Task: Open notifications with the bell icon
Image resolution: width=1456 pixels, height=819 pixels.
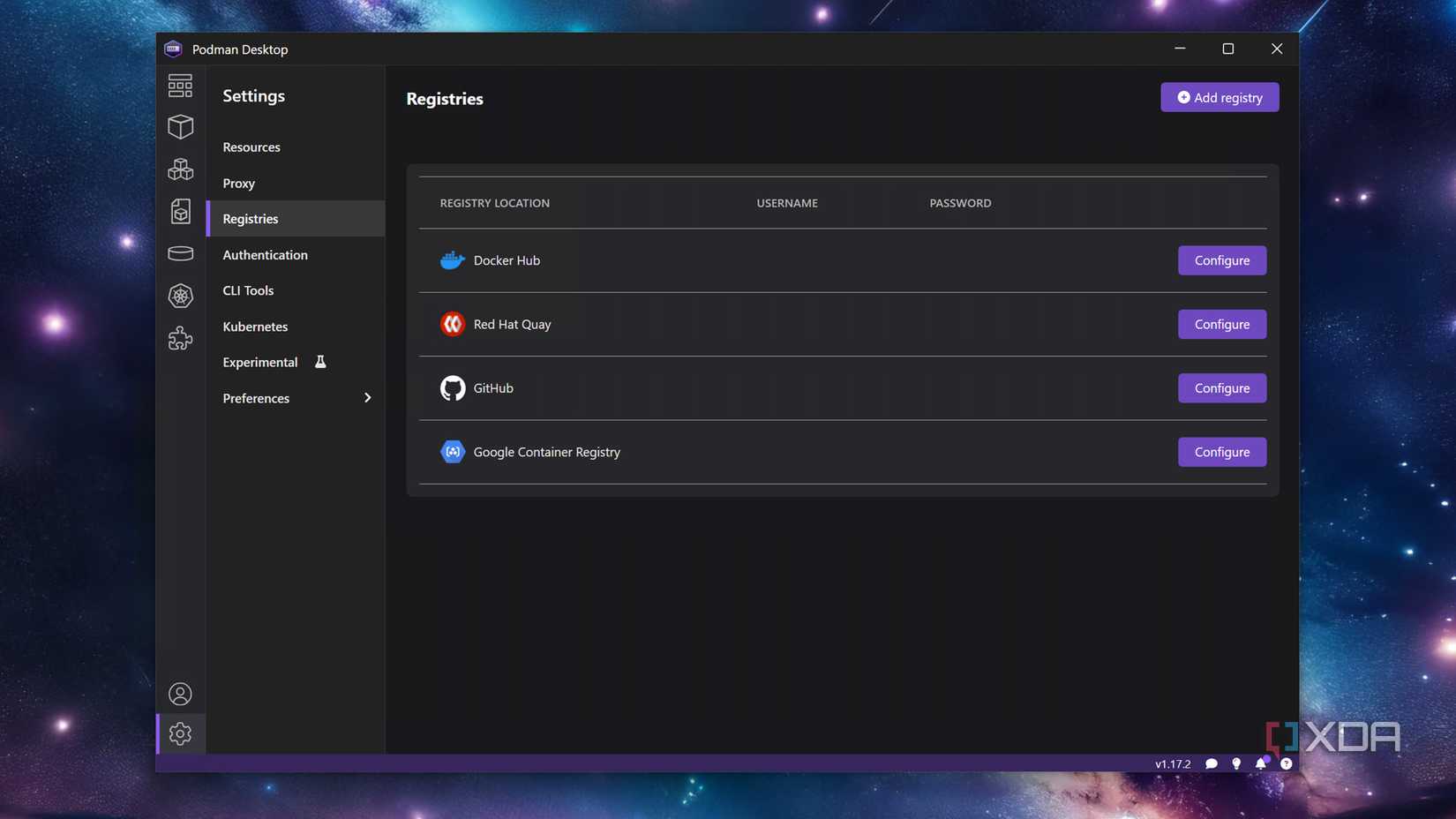Action: tap(1260, 763)
